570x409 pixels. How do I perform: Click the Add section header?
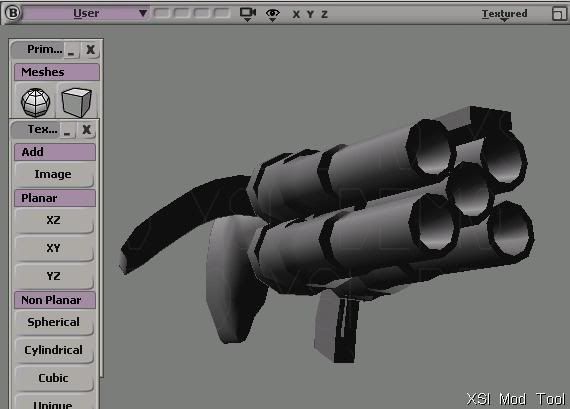pos(55,152)
